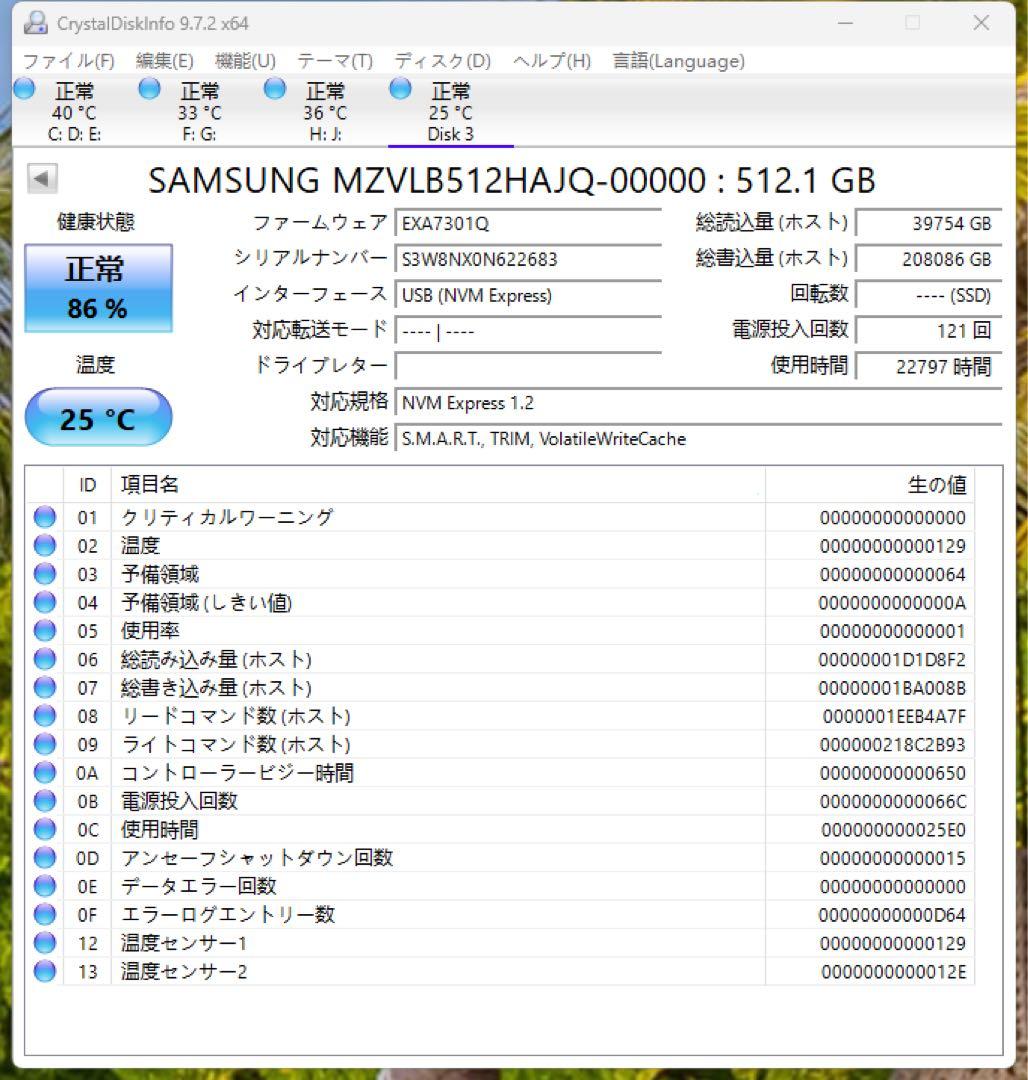Viewport: 1028px width, 1080px height.
Task: Click the interface field USB (NVM Express)
Action: (528, 295)
